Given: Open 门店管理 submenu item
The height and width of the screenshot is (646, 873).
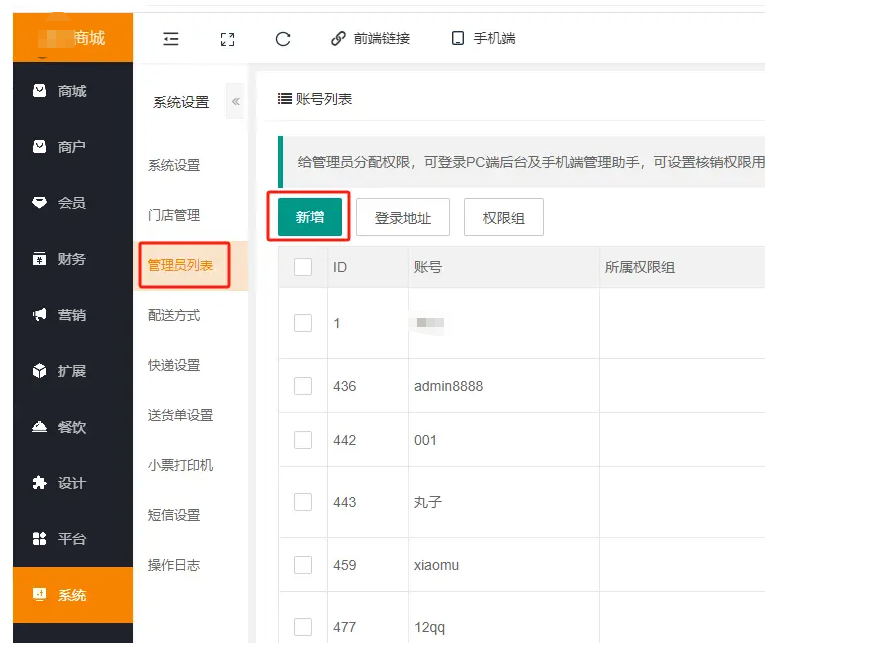Looking at the screenshot, I should 174,215.
